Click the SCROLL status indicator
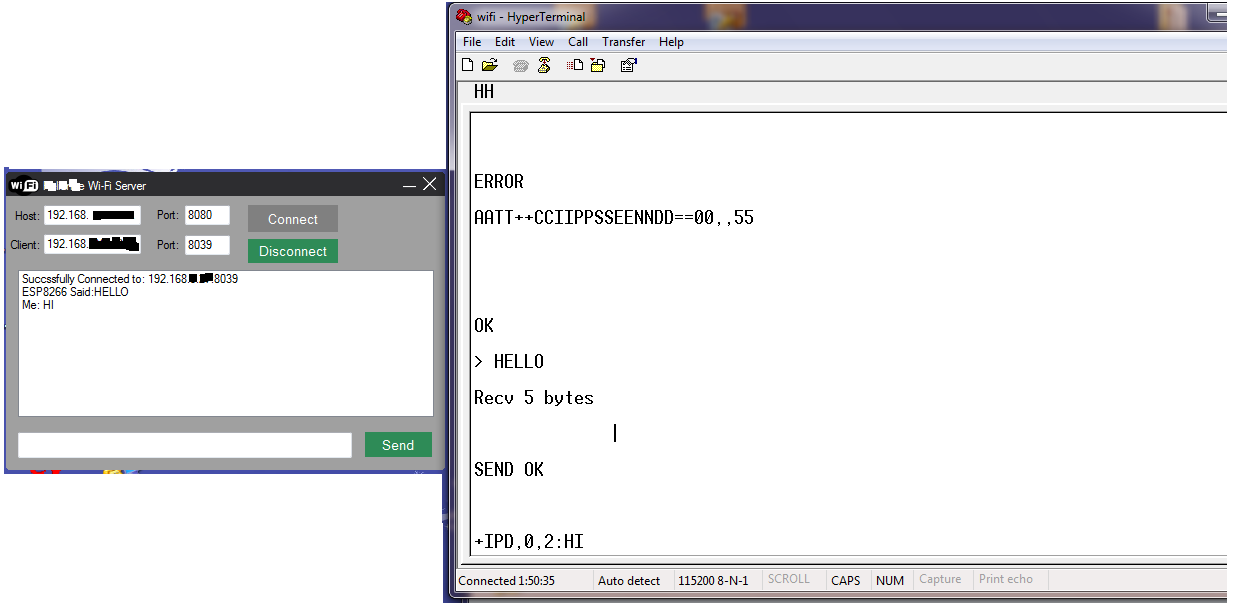This screenshot has height=603, width=1238. point(789,579)
